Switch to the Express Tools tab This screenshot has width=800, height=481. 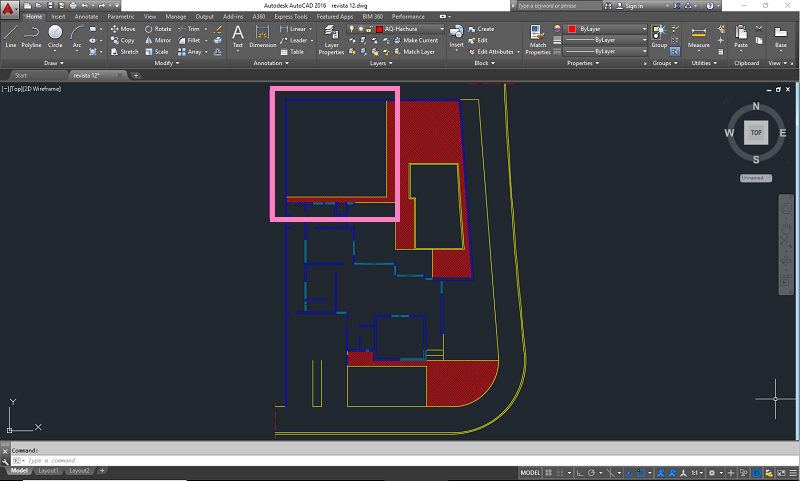(x=291, y=17)
